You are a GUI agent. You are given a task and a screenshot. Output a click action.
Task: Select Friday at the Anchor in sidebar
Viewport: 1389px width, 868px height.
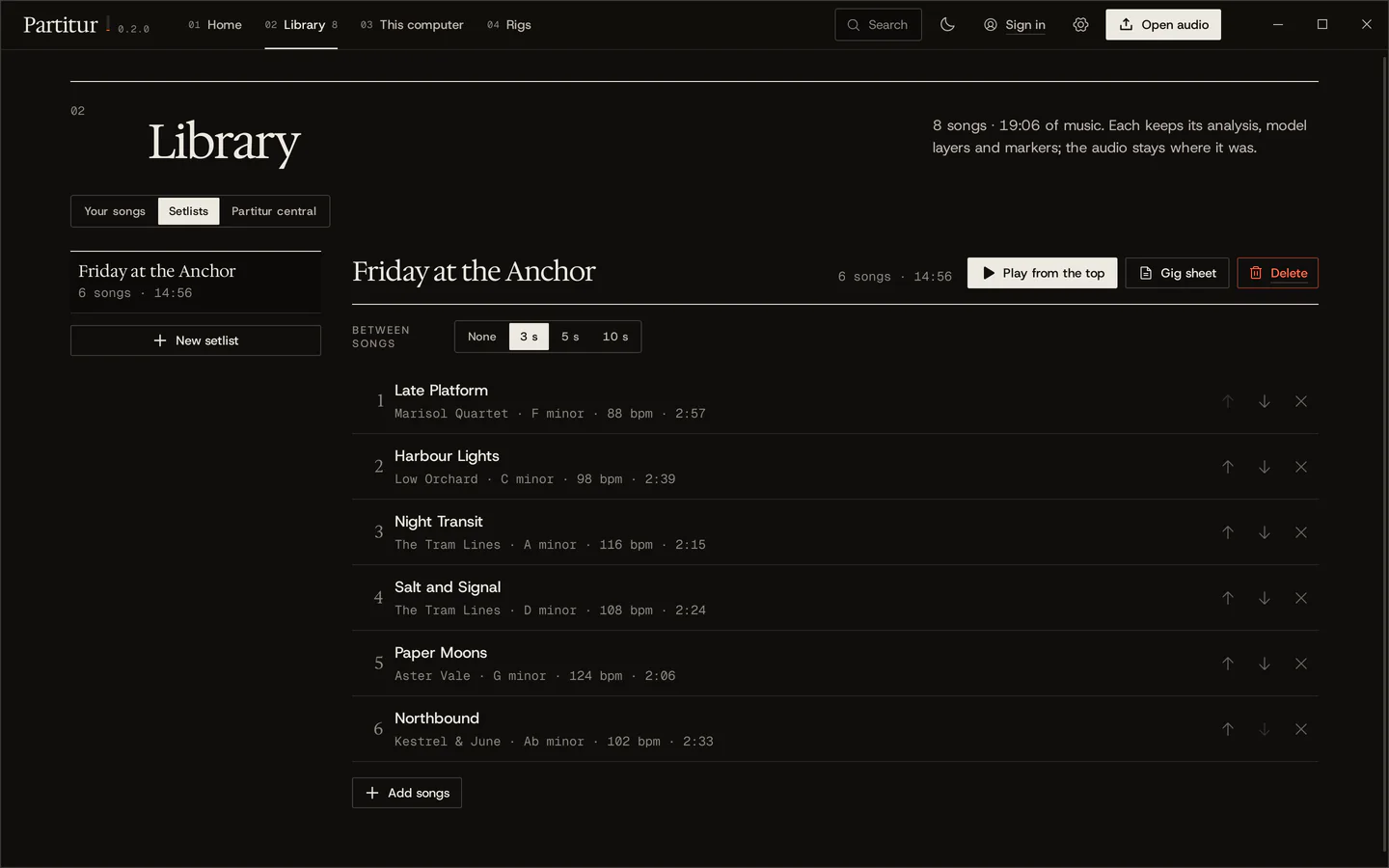196,282
